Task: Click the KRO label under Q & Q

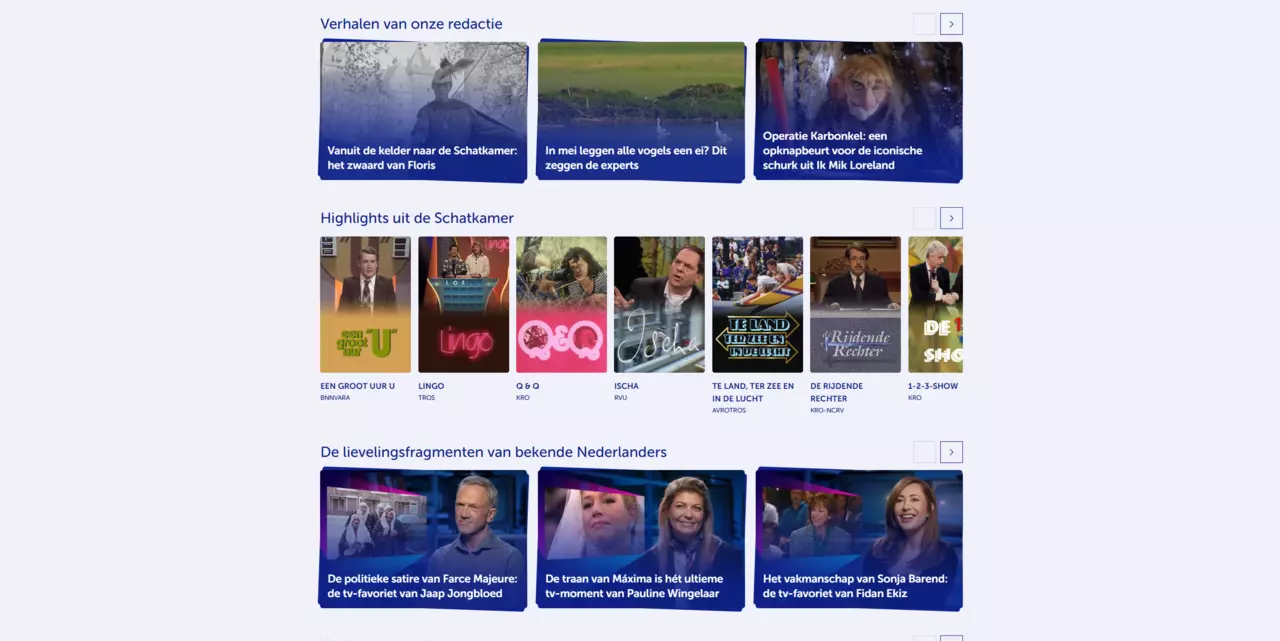Action: tap(523, 398)
